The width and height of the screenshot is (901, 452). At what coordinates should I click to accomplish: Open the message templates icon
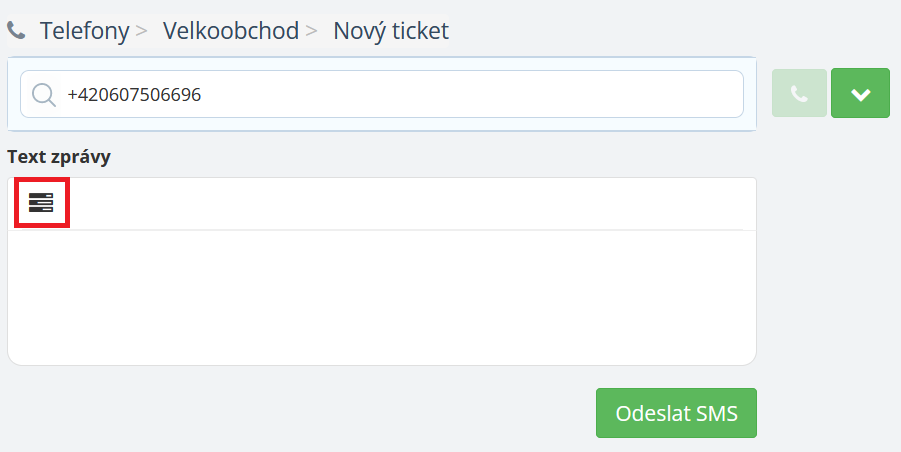41,204
